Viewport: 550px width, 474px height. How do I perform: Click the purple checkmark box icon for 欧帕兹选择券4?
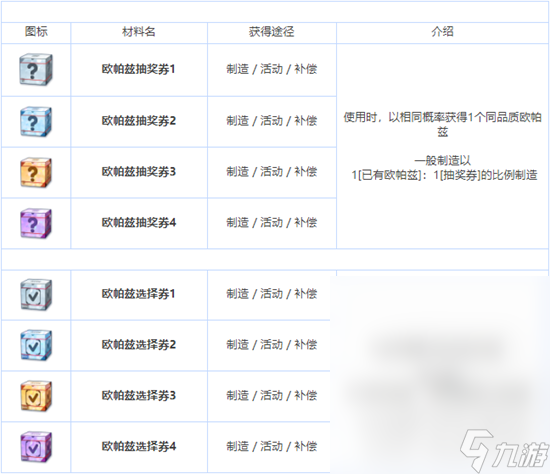(36, 447)
